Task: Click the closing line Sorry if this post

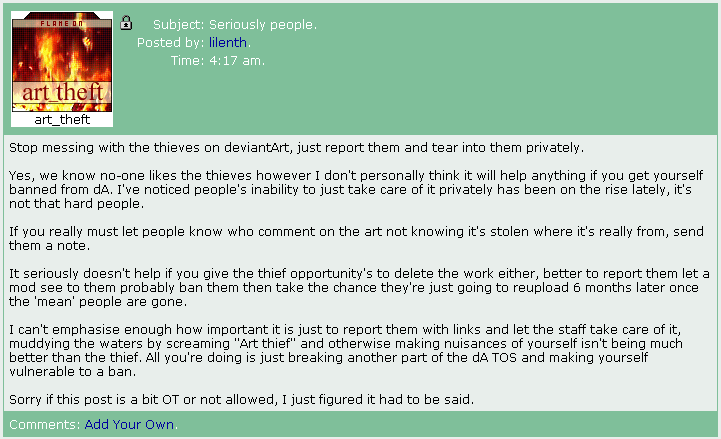Action: tap(241, 399)
